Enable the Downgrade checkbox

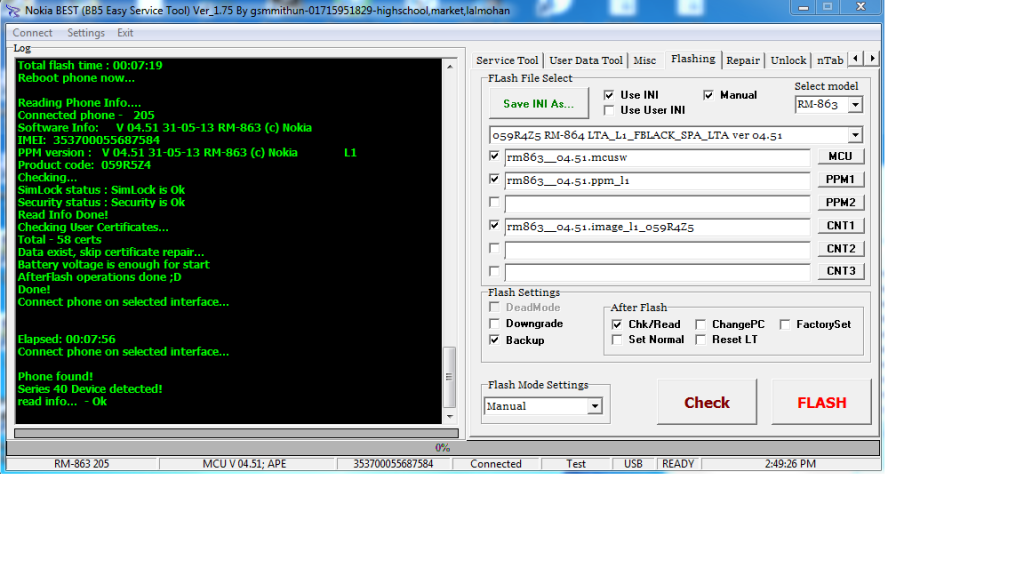point(495,324)
